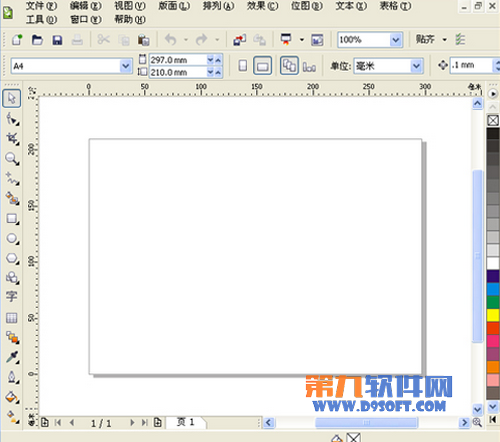Open the 版面 Layout menu
The height and width of the screenshot is (442, 500).
[x=174, y=6]
